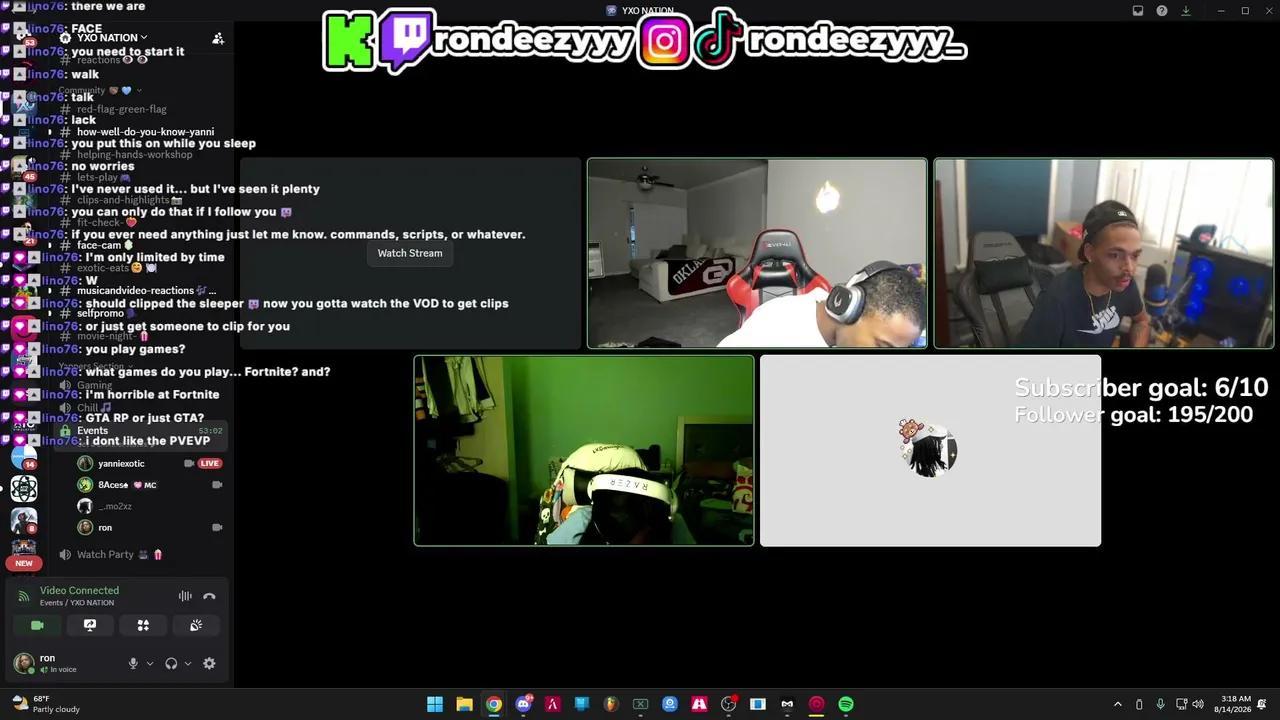1280x720 pixels.
Task: Open CapCut from the taskbar
Action: point(787,704)
